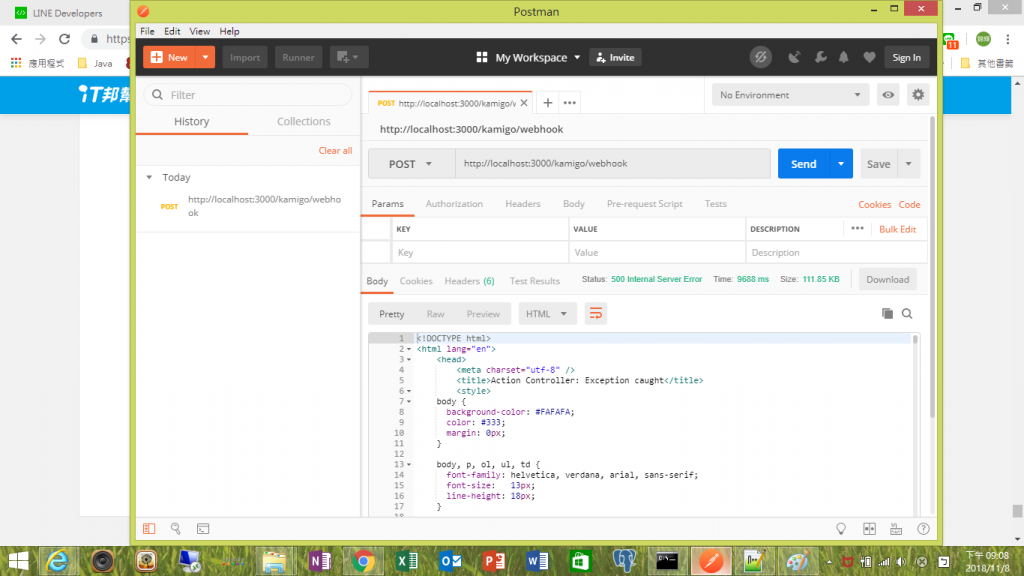The height and width of the screenshot is (576, 1024).
Task: Download the response with Download button
Action: [888, 280]
